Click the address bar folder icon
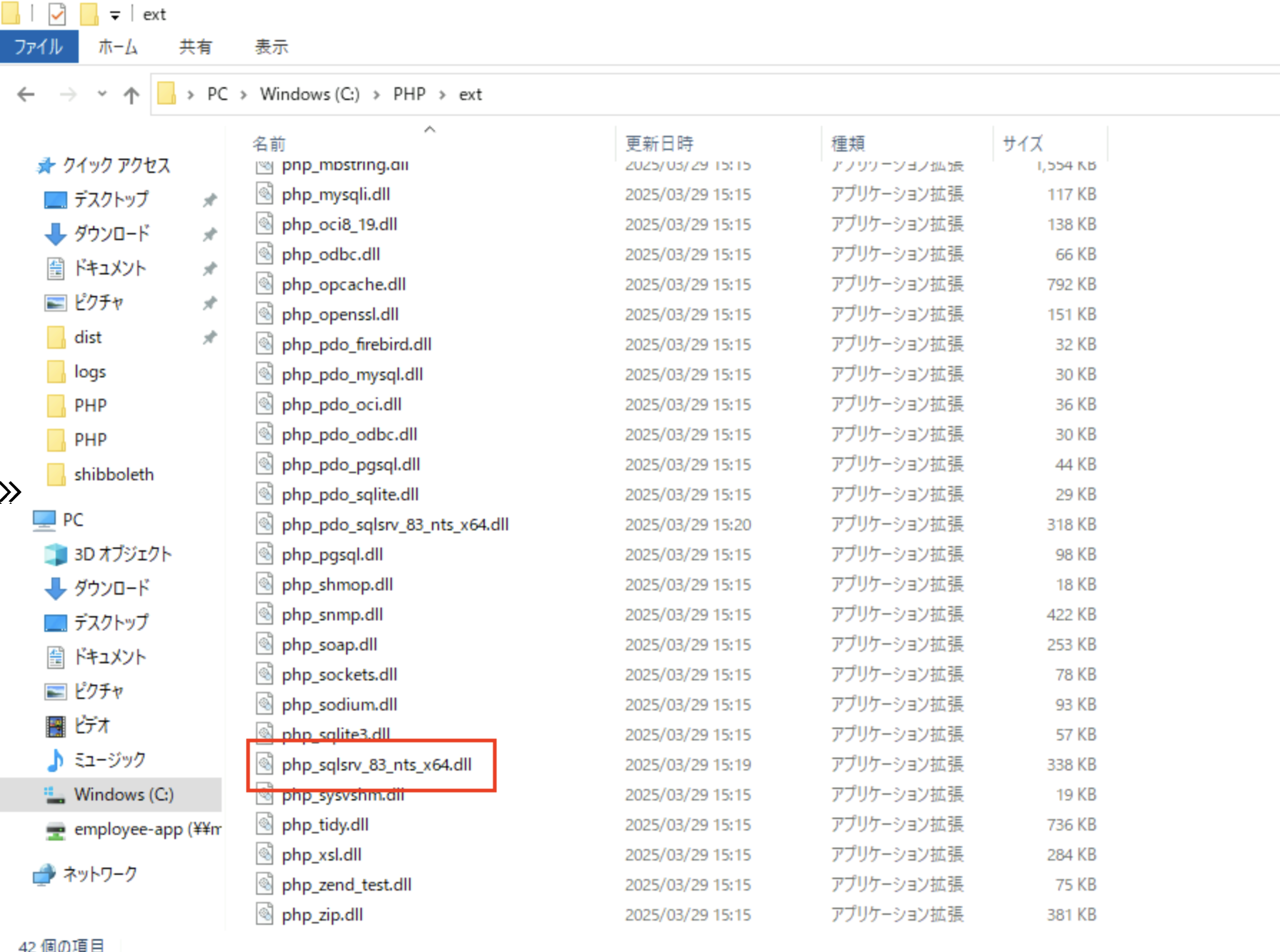Viewport: 1280px width, 952px height. pyautogui.click(x=167, y=94)
